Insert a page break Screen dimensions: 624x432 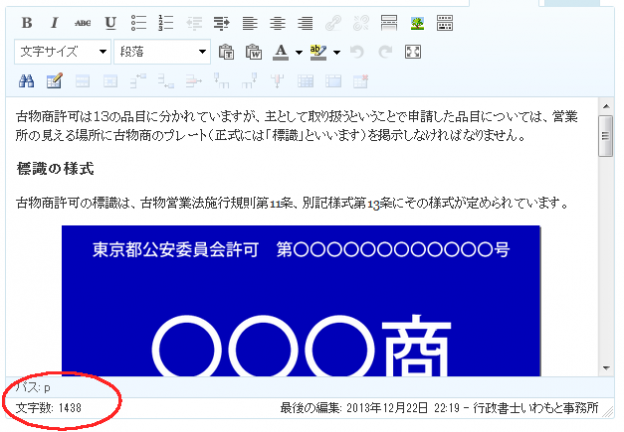(x=445, y=23)
